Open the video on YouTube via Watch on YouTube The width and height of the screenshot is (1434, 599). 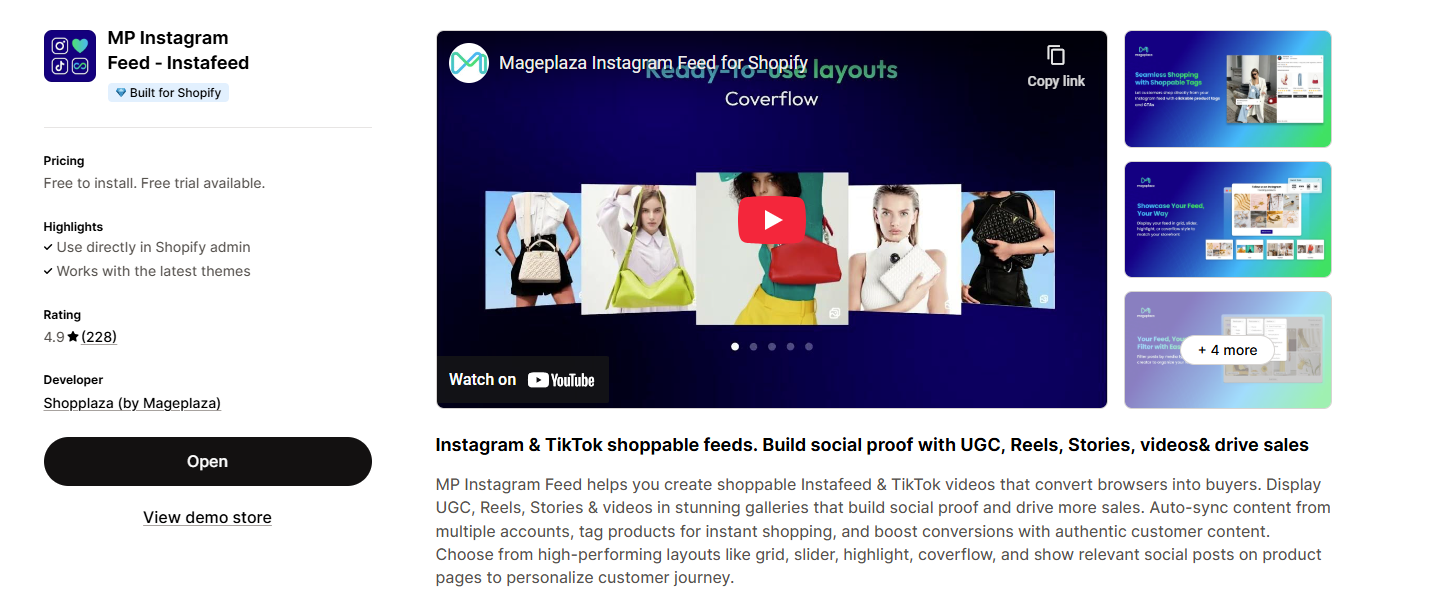[x=522, y=380]
